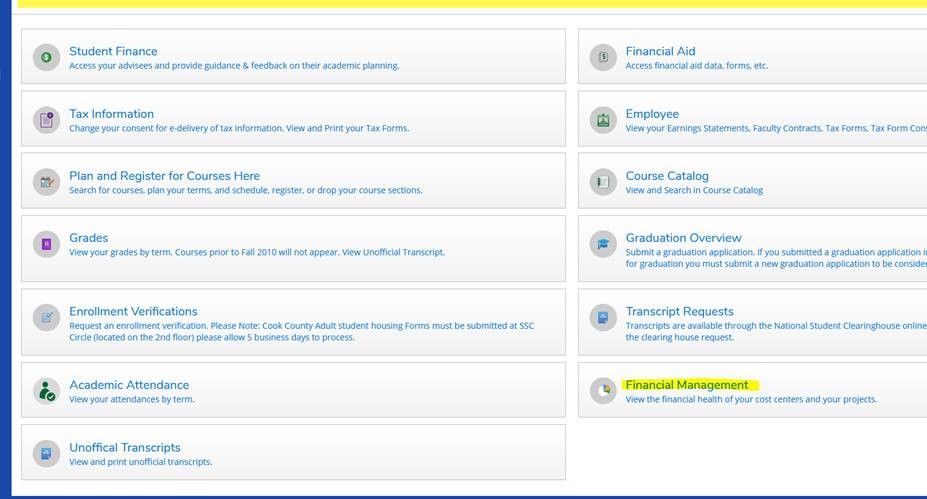927x499 pixels.
Task: Open the Course Catalog link
Action: pyautogui.click(x=667, y=176)
